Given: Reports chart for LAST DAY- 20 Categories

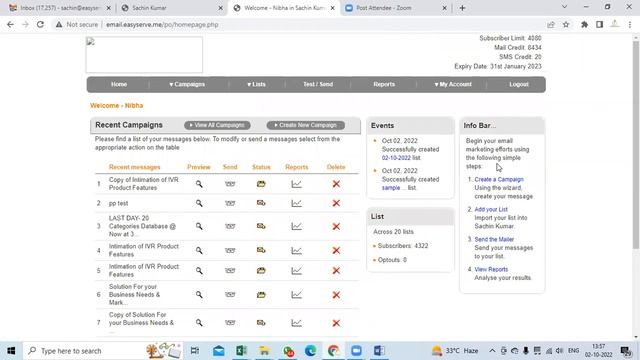Looking at the screenshot, I should [x=296, y=226].
